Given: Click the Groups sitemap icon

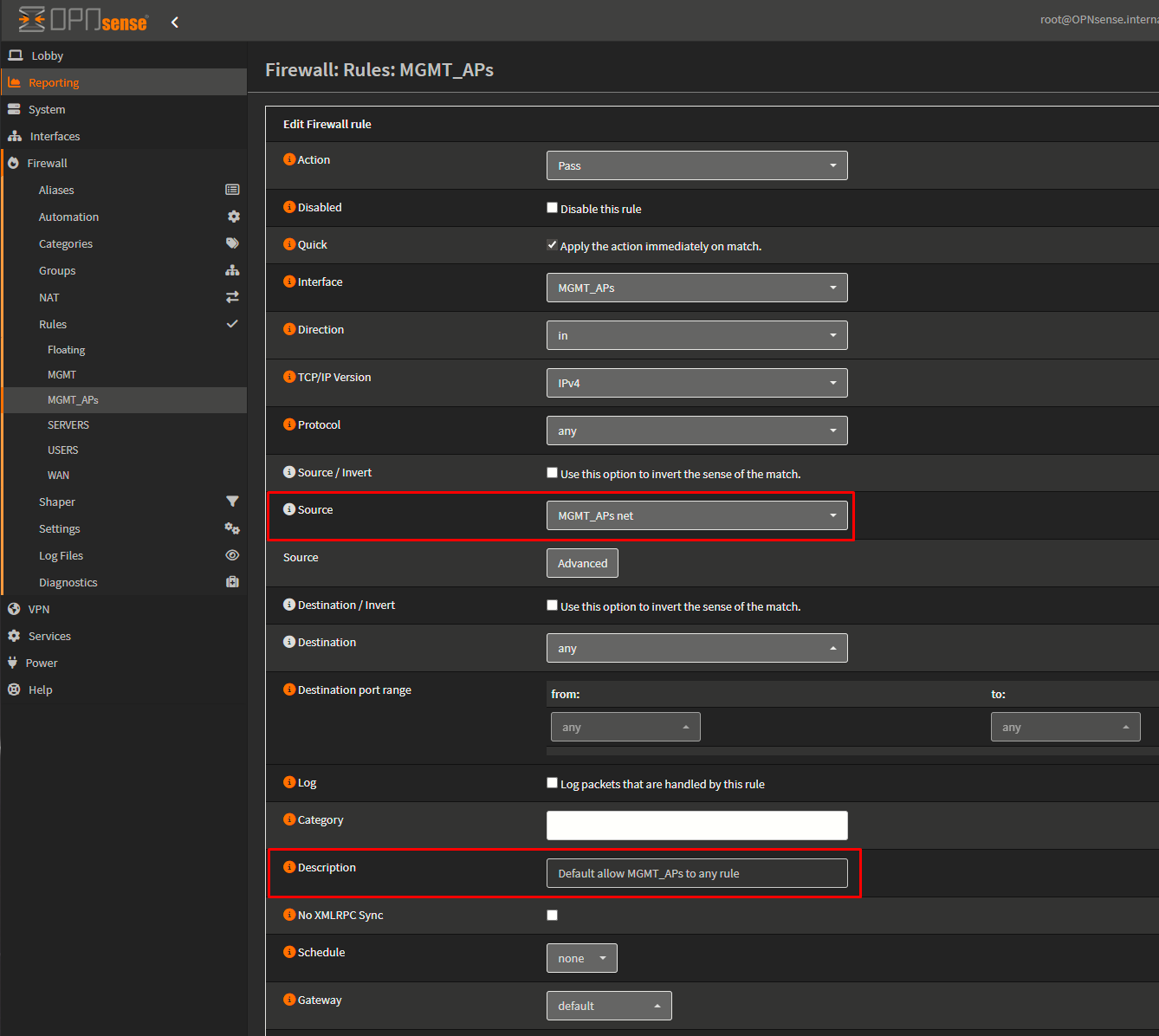Looking at the screenshot, I should click(x=232, y=270).
